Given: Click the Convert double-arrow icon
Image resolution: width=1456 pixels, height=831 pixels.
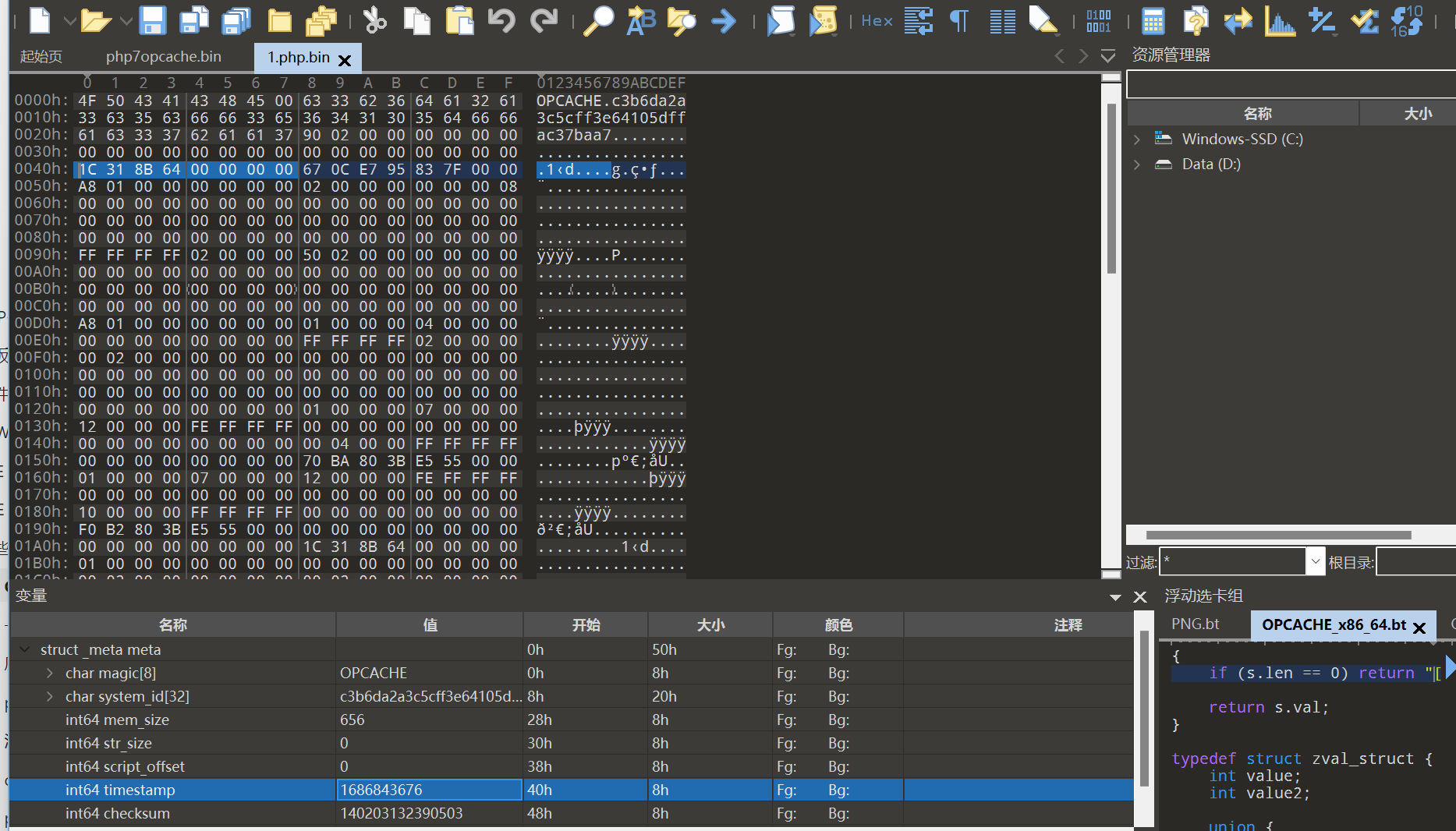Looking at the screenshot, I should (x=1238, y=21).
